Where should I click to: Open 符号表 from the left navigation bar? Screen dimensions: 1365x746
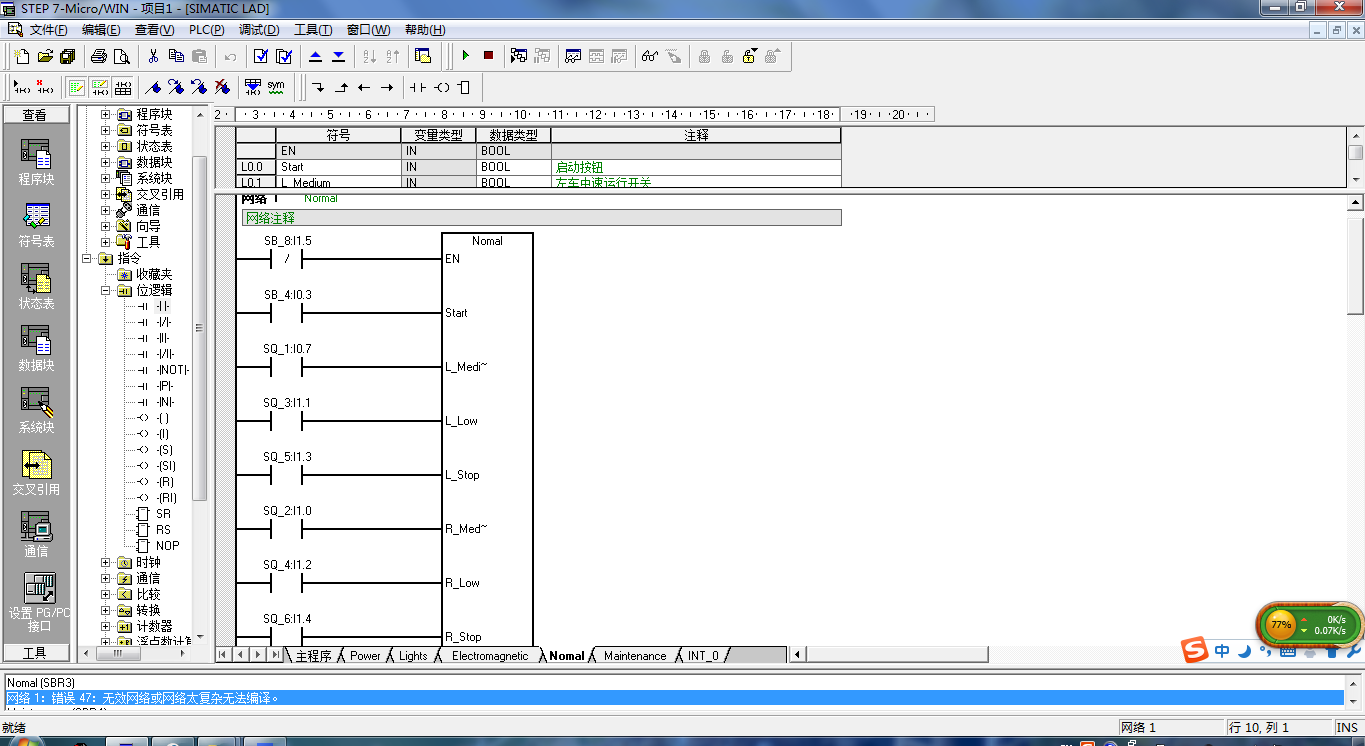coord(36,225)
